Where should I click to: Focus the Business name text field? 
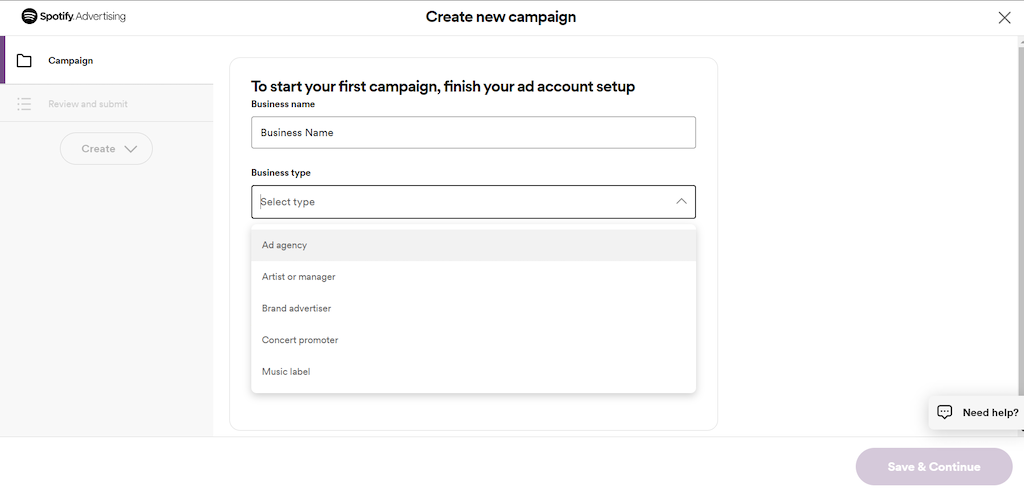pos(473,133)
